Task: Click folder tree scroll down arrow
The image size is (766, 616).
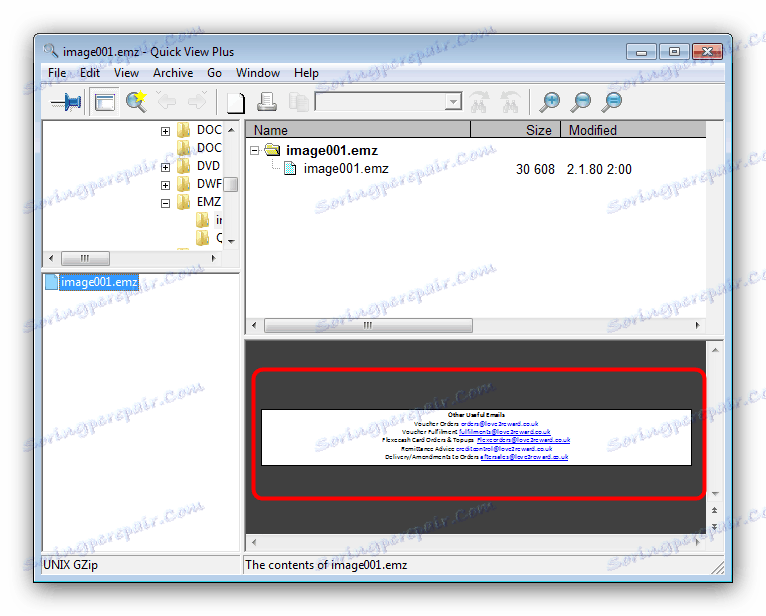Action: pos(232,241)
